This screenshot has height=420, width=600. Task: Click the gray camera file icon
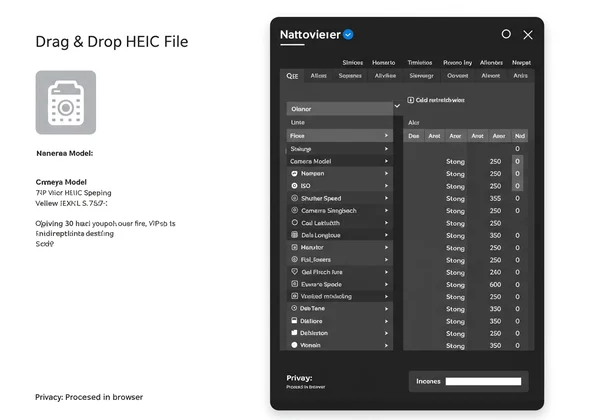66,103
